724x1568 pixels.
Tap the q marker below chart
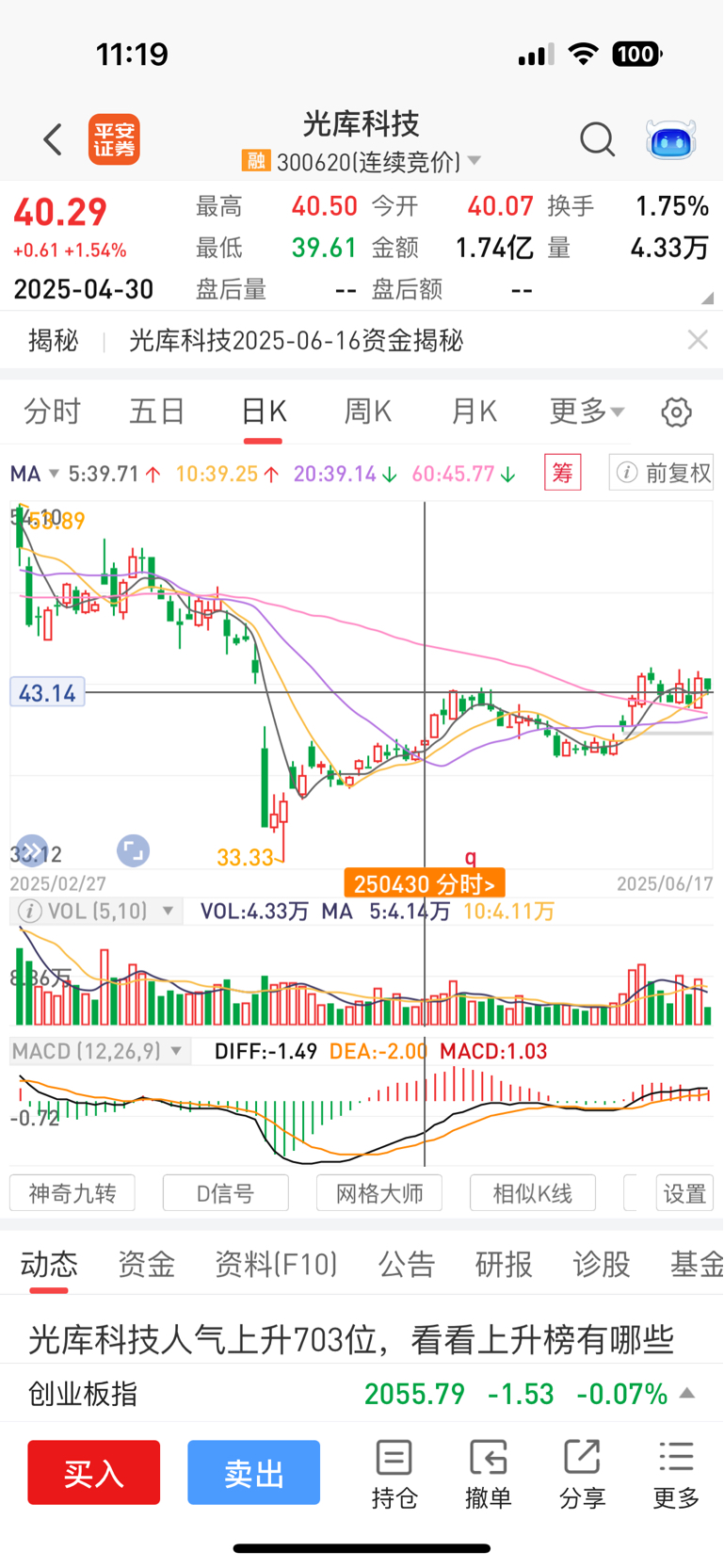coord(471,857)
